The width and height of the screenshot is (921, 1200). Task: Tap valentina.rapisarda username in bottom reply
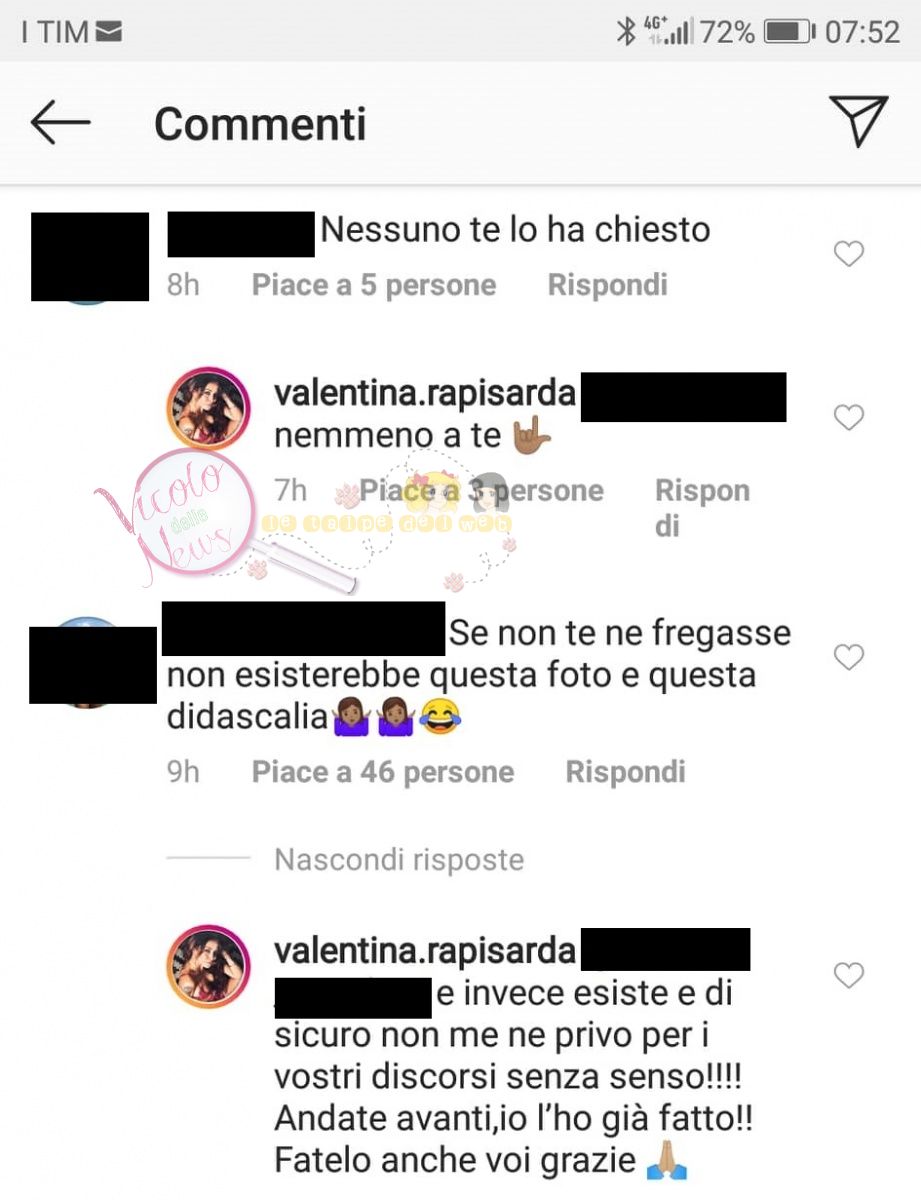(x=425, y=950)
